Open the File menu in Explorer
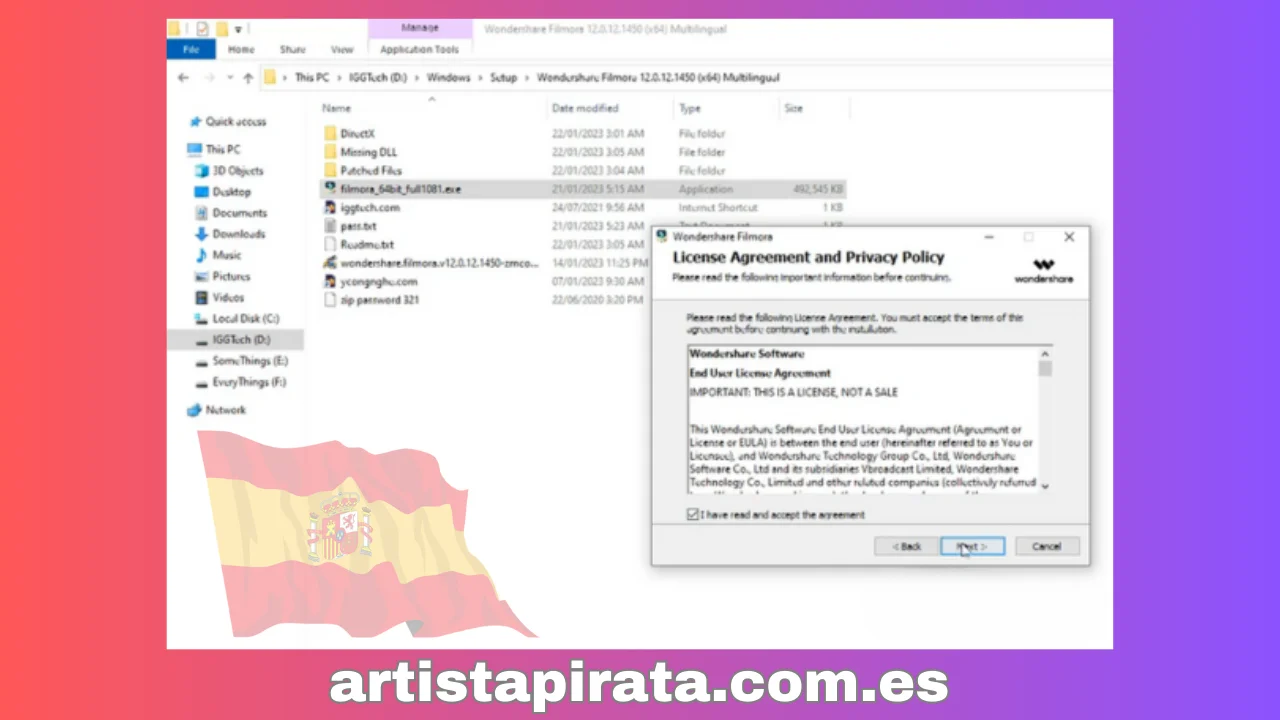The width and height of the screenshot is (1280, 720). point(191,49)
